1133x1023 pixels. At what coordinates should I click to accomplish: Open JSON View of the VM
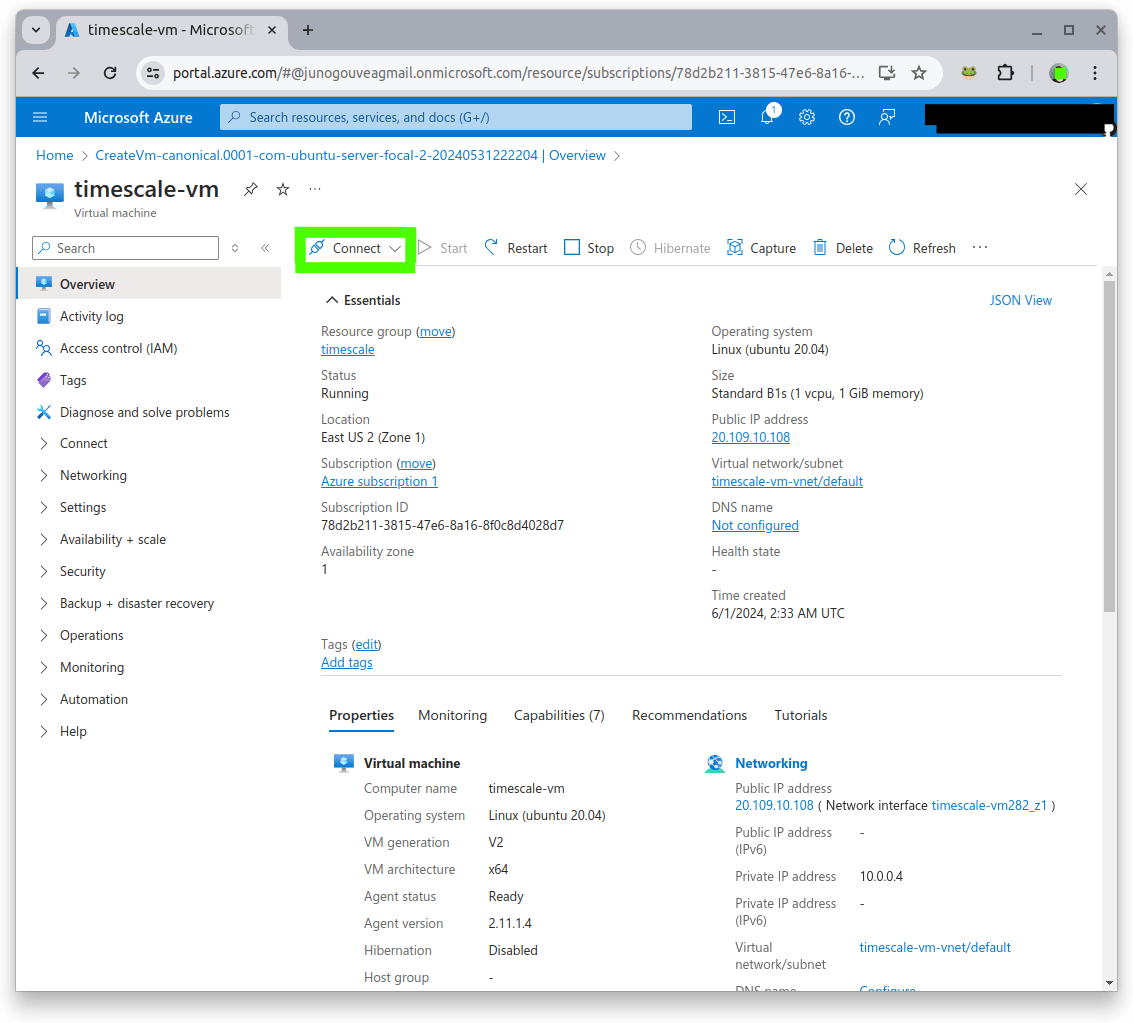(1020, 300)
